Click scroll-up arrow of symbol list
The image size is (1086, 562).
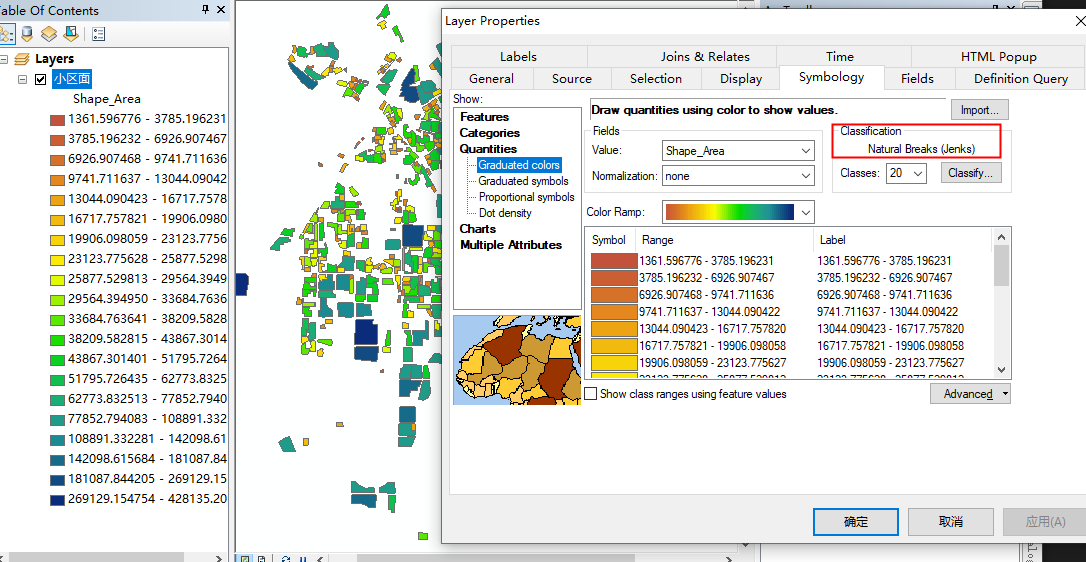(x=1002, y=236)
